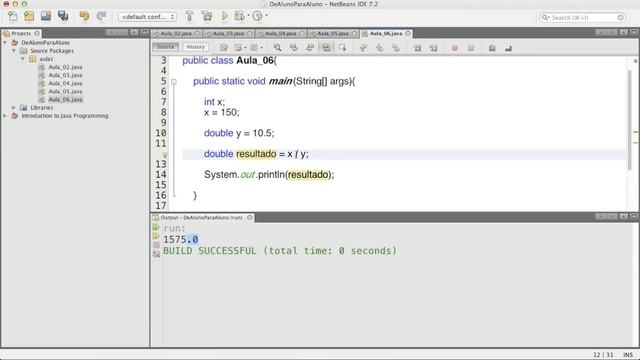This screenshot has height=360, width=640.
Task: Click Shift Line Left icon
Action: 417,48
